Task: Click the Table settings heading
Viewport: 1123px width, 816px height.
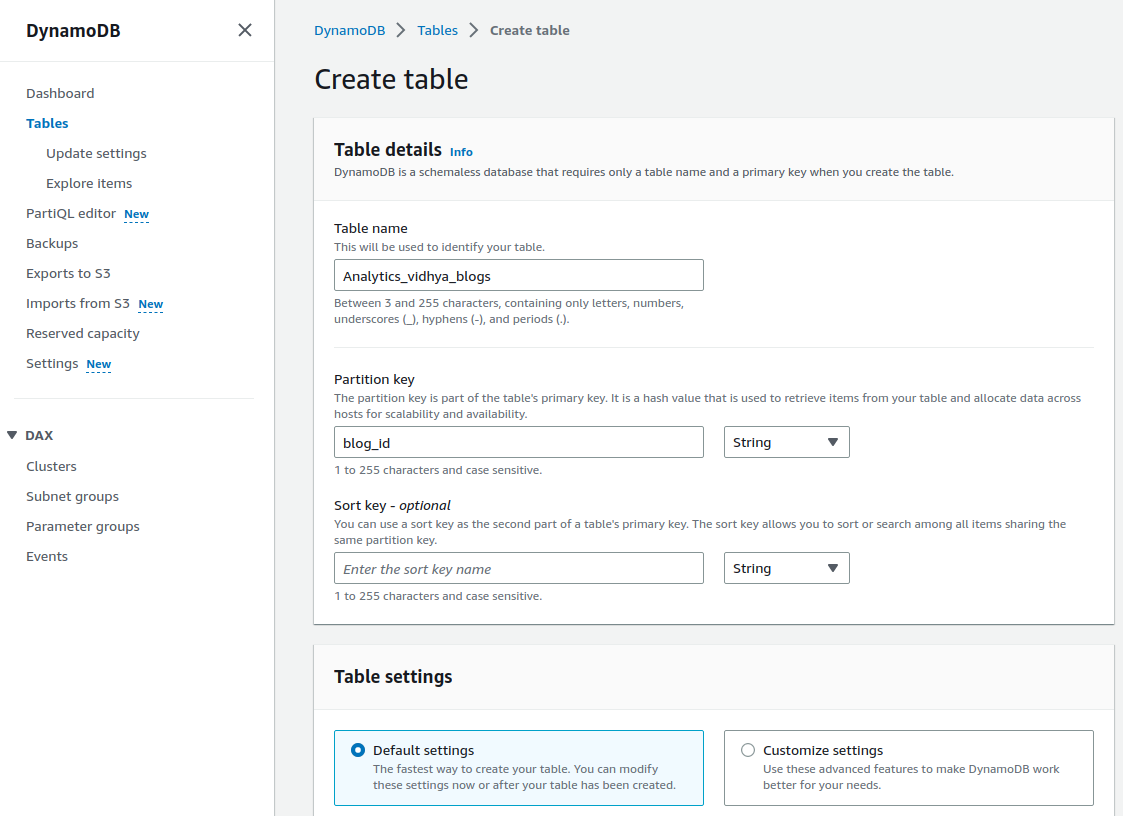Action: (x=393, y=677)
